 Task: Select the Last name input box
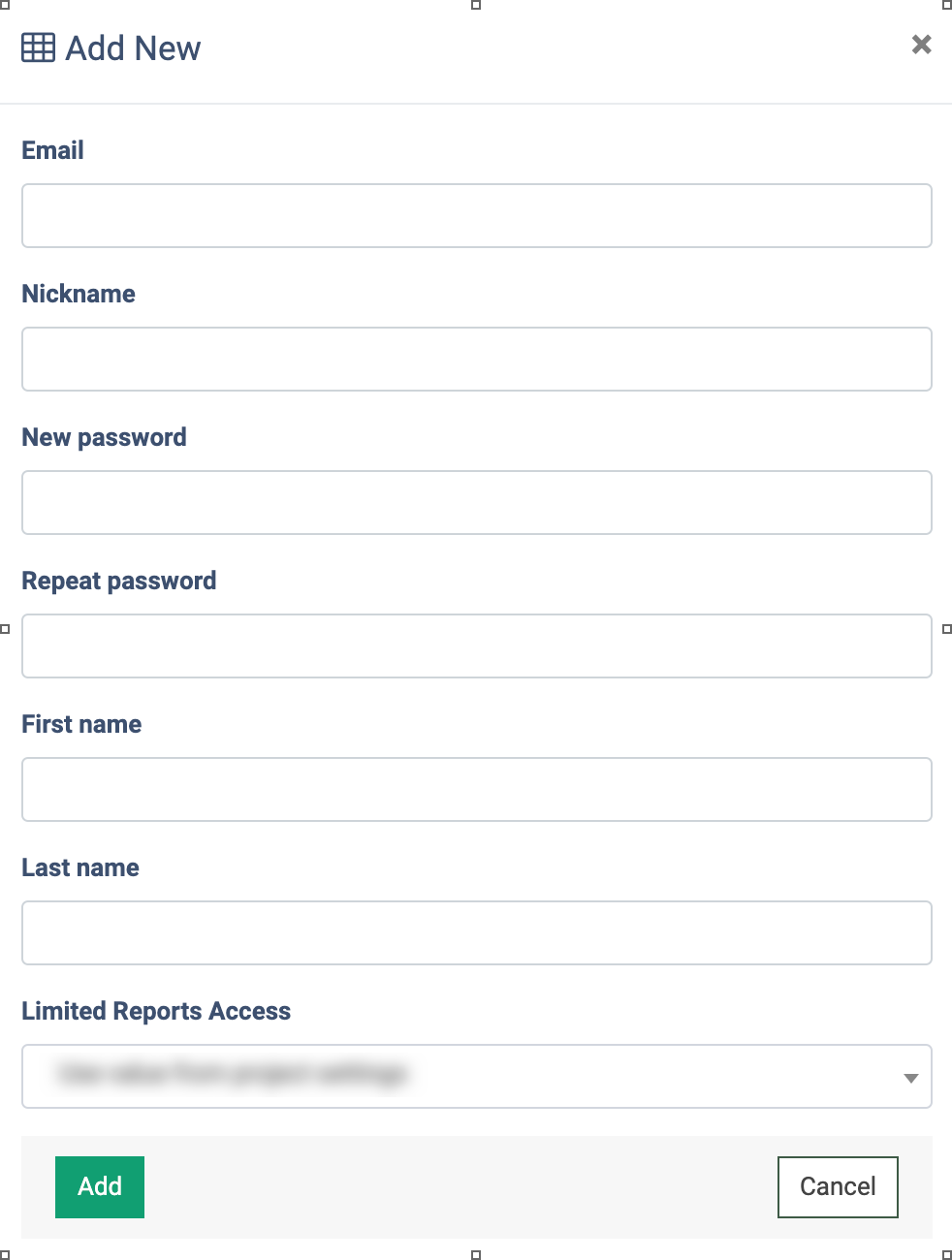(x=477, y=932)
